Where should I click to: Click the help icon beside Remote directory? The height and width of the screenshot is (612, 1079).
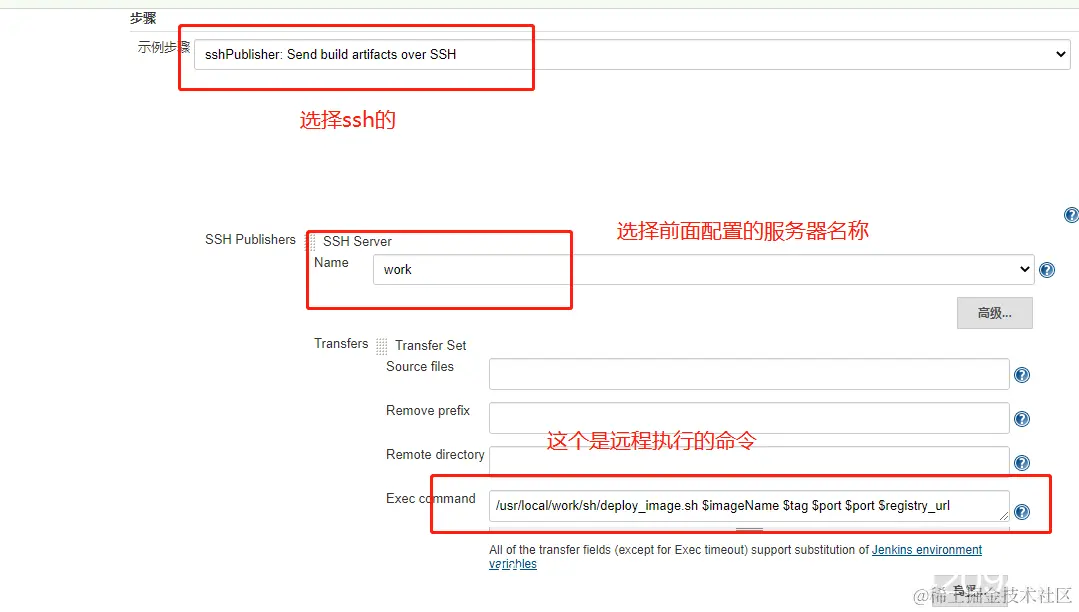pos(1022,463)
